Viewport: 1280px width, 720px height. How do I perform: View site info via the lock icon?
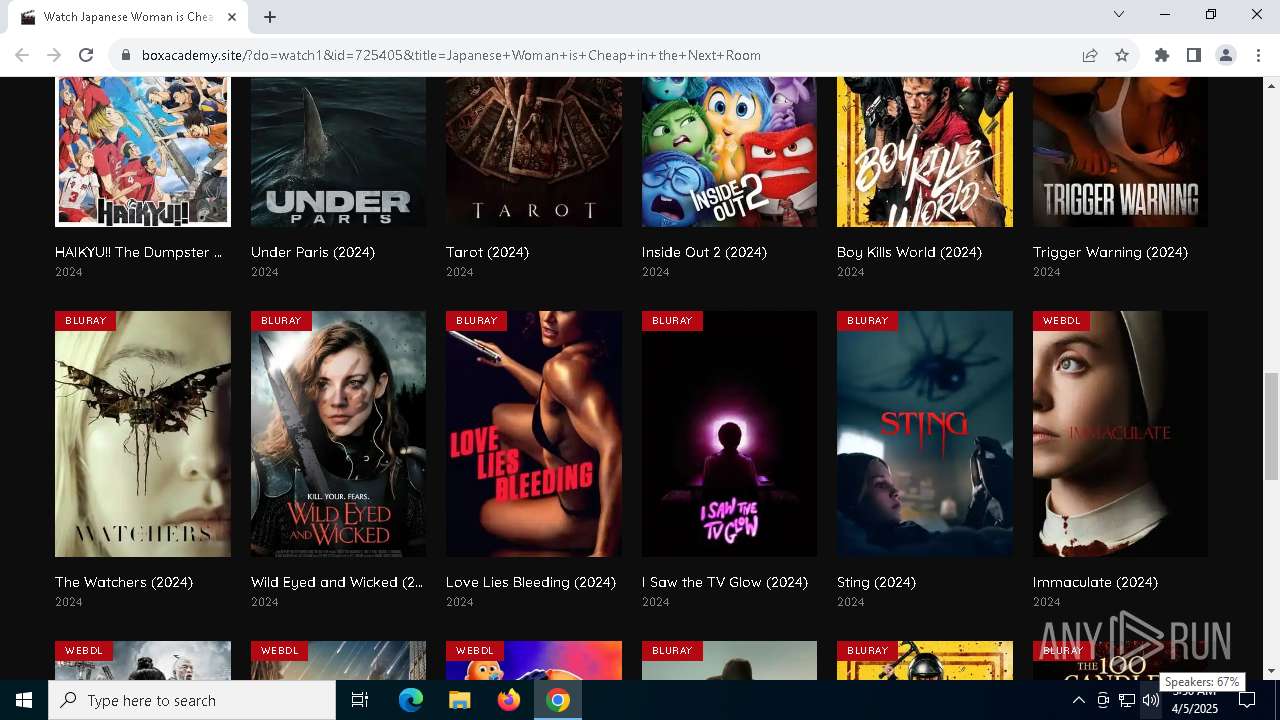coord(126,55)
